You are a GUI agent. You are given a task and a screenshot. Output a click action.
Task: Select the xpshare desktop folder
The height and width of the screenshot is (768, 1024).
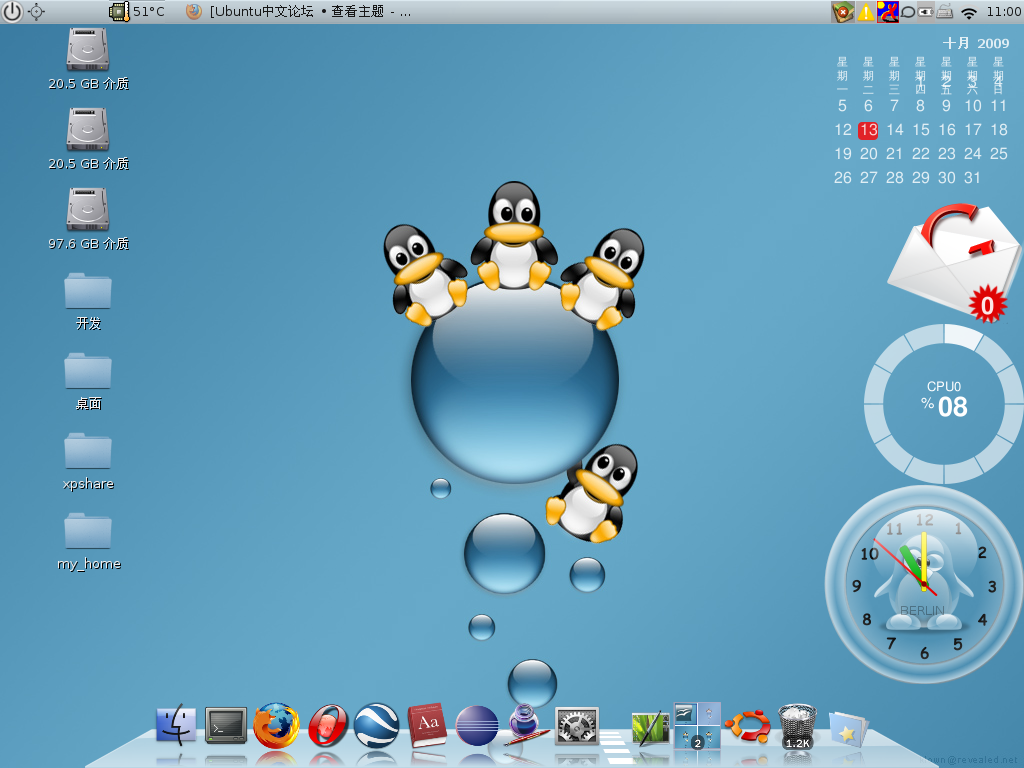pos(88,462)
